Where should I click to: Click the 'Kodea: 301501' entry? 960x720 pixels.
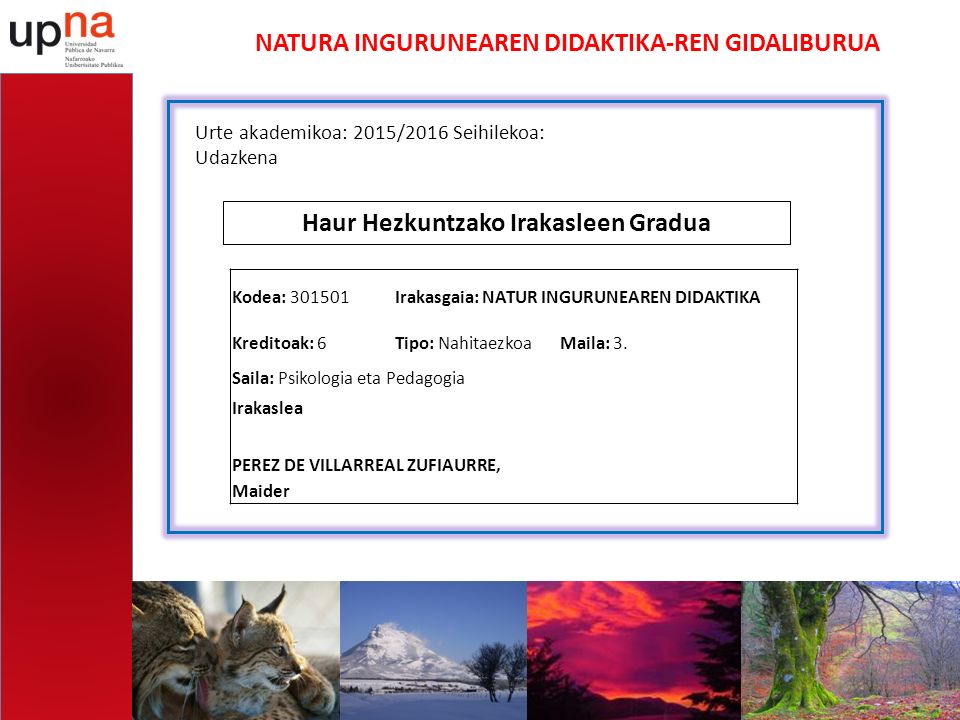(x=290, y=298)
